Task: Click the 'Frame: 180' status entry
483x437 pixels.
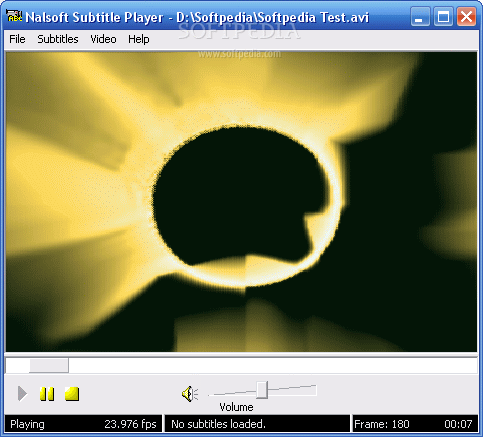Action: (x=382, y=424)
